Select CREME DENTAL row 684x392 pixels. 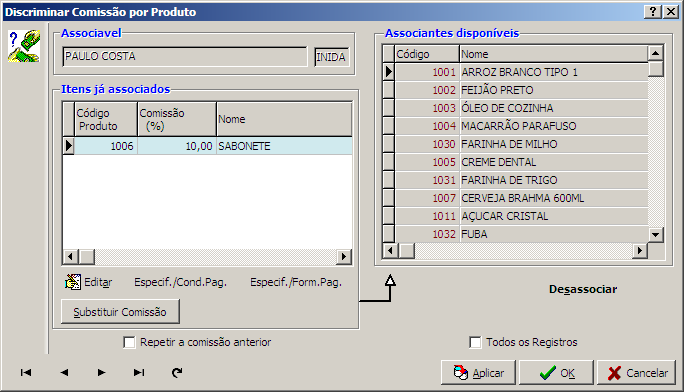515,162
